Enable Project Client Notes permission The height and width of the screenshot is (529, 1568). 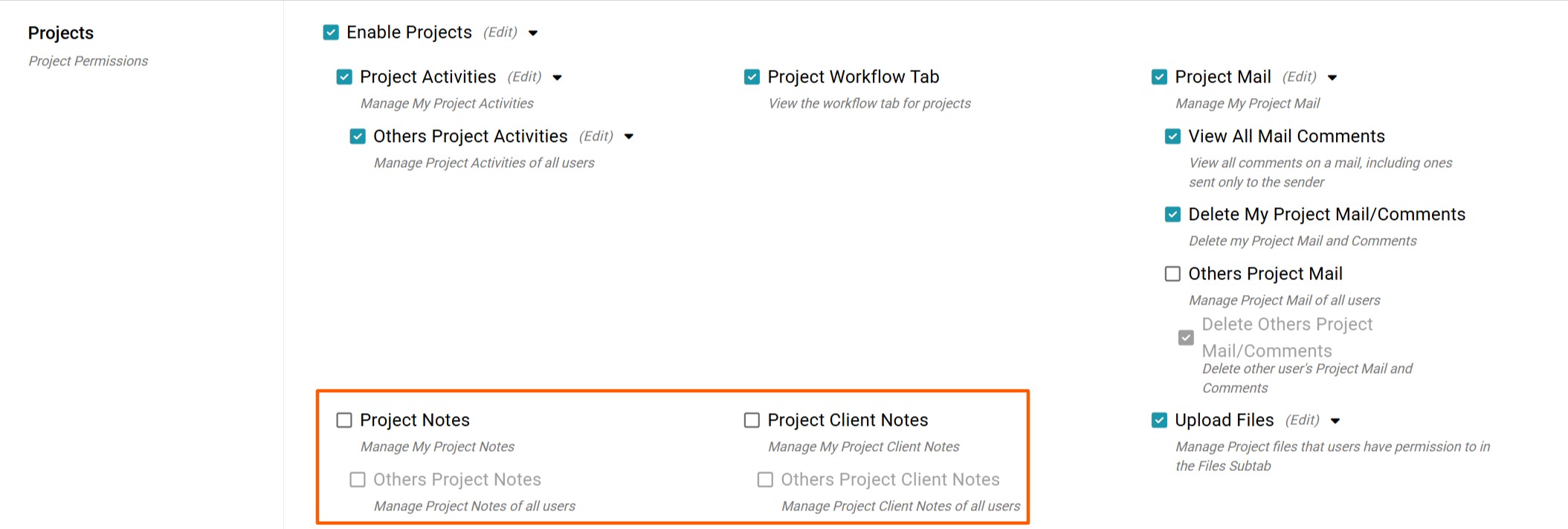752,421
